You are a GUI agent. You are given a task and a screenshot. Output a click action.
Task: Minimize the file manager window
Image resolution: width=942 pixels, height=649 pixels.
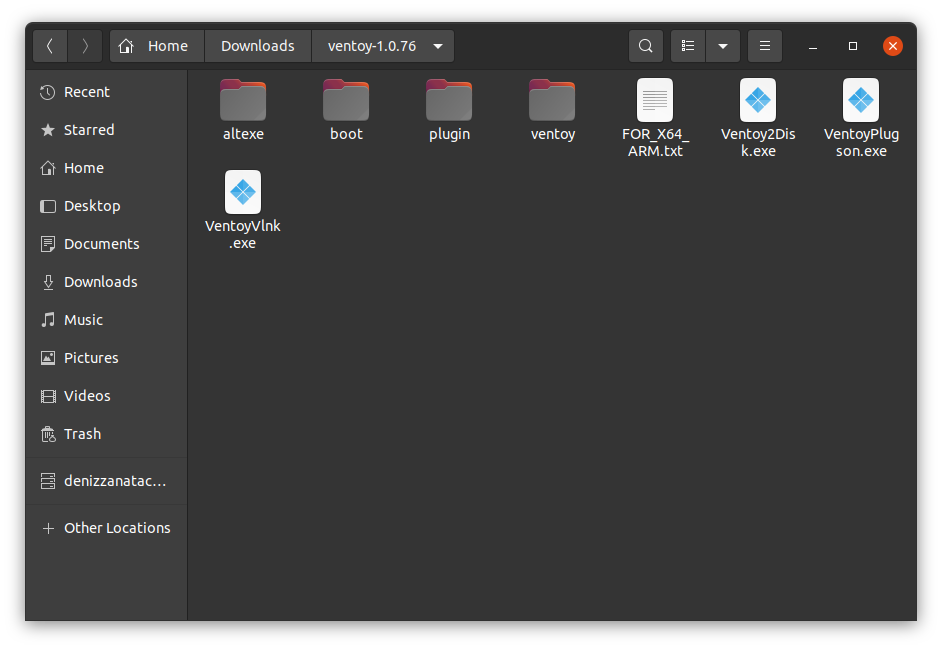click(813, 46)
